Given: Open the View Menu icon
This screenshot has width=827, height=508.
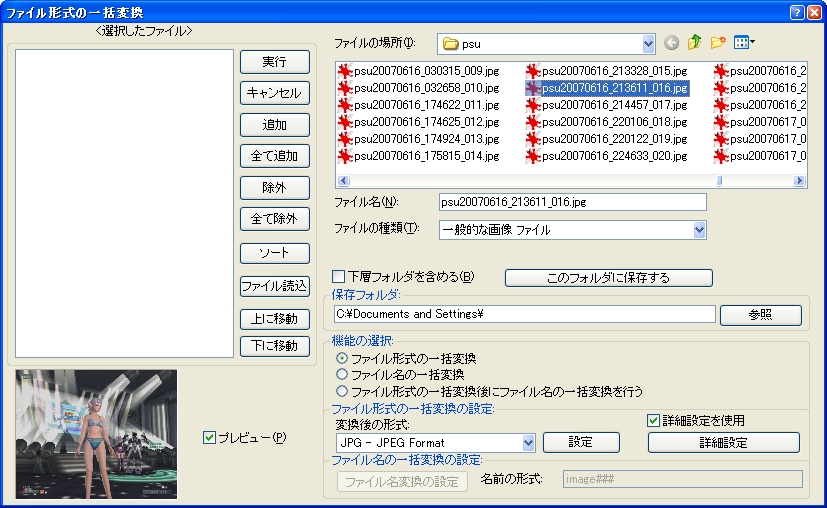Looking at the screenshot, I should 743,43.
